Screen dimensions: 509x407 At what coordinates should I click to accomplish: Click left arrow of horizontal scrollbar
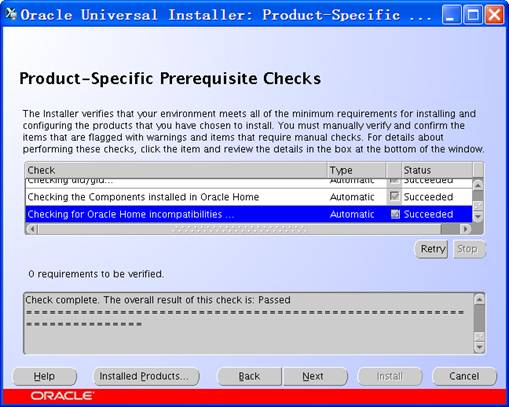(x=32, y=229)
